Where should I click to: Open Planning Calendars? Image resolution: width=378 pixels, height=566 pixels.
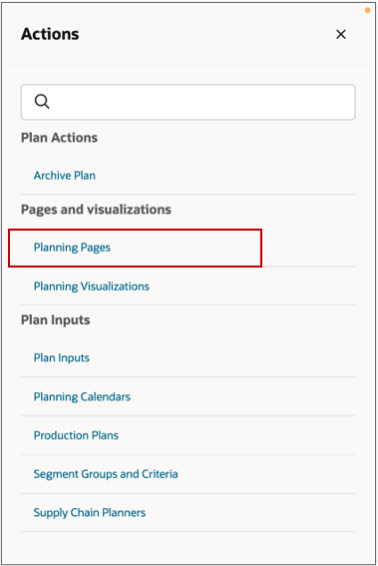point(82,397)
